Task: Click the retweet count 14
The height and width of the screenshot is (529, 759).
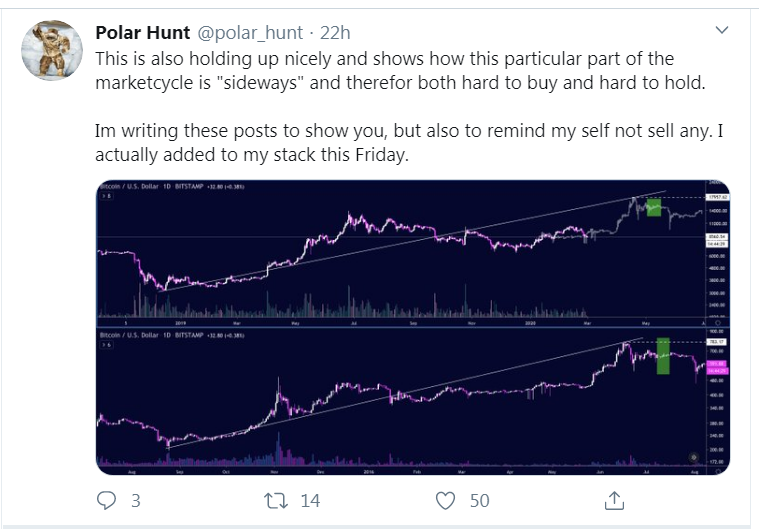Action: pos(310,499)
